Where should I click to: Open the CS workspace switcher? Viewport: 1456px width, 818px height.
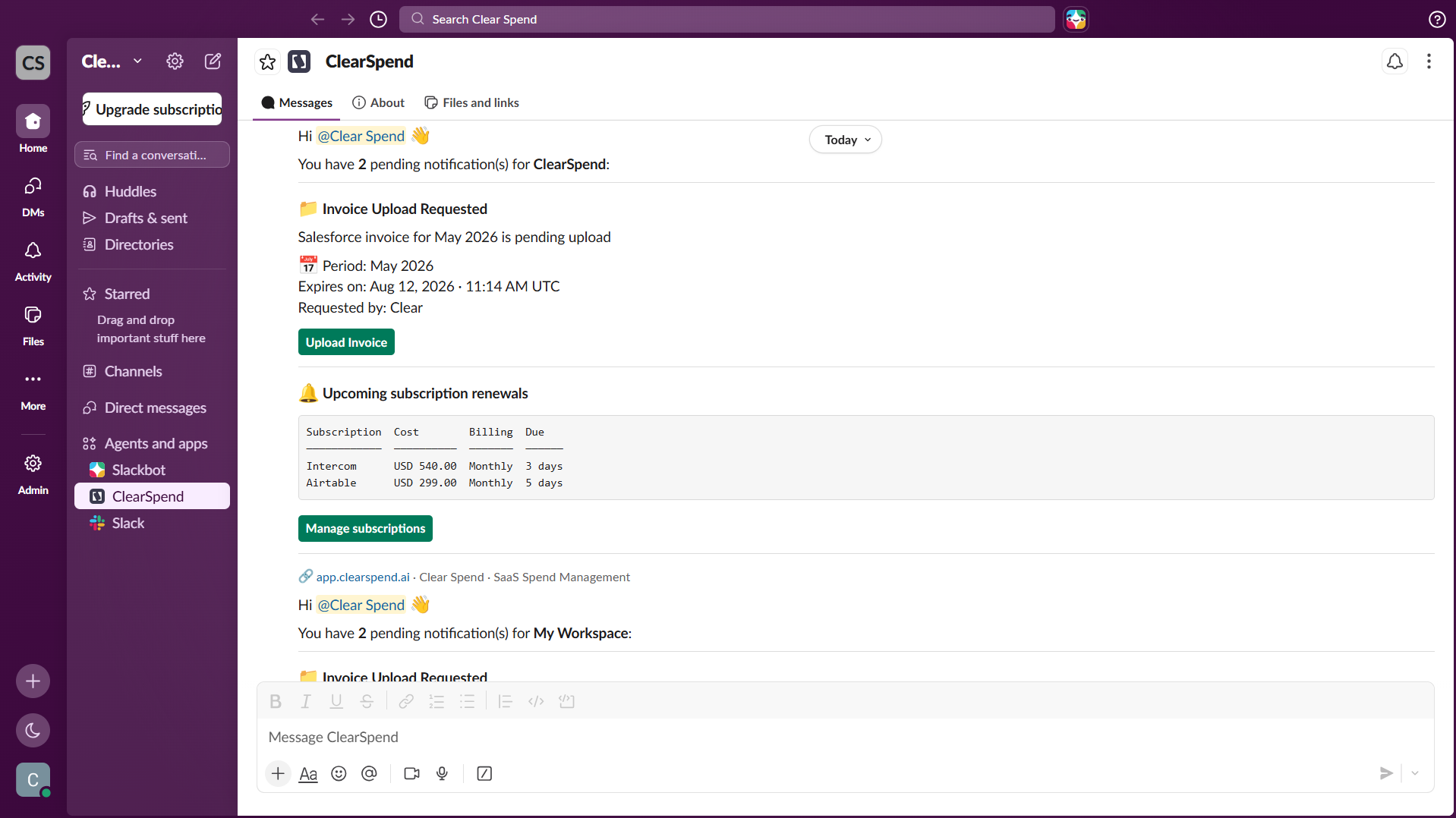(x=33, y=62)
